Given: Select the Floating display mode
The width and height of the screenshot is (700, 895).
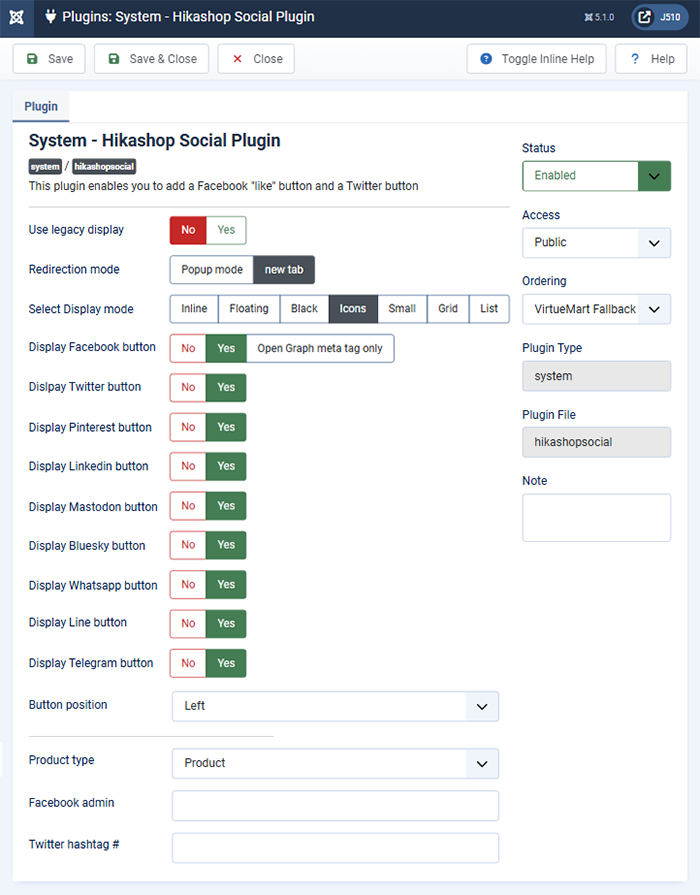Looking at the screenshot, I should coord(249,309).
